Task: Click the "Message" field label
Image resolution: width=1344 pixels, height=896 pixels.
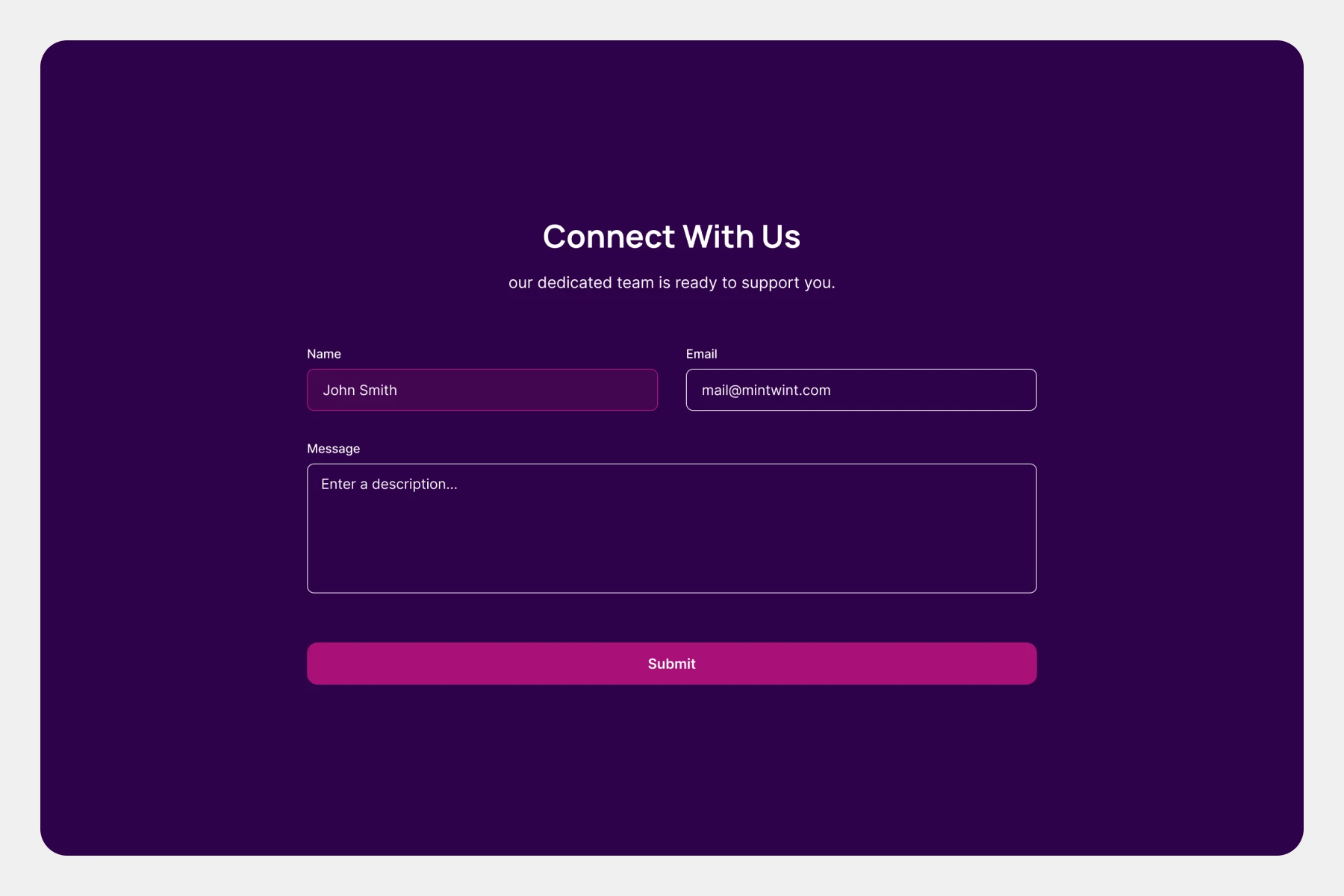Action: 333,449
